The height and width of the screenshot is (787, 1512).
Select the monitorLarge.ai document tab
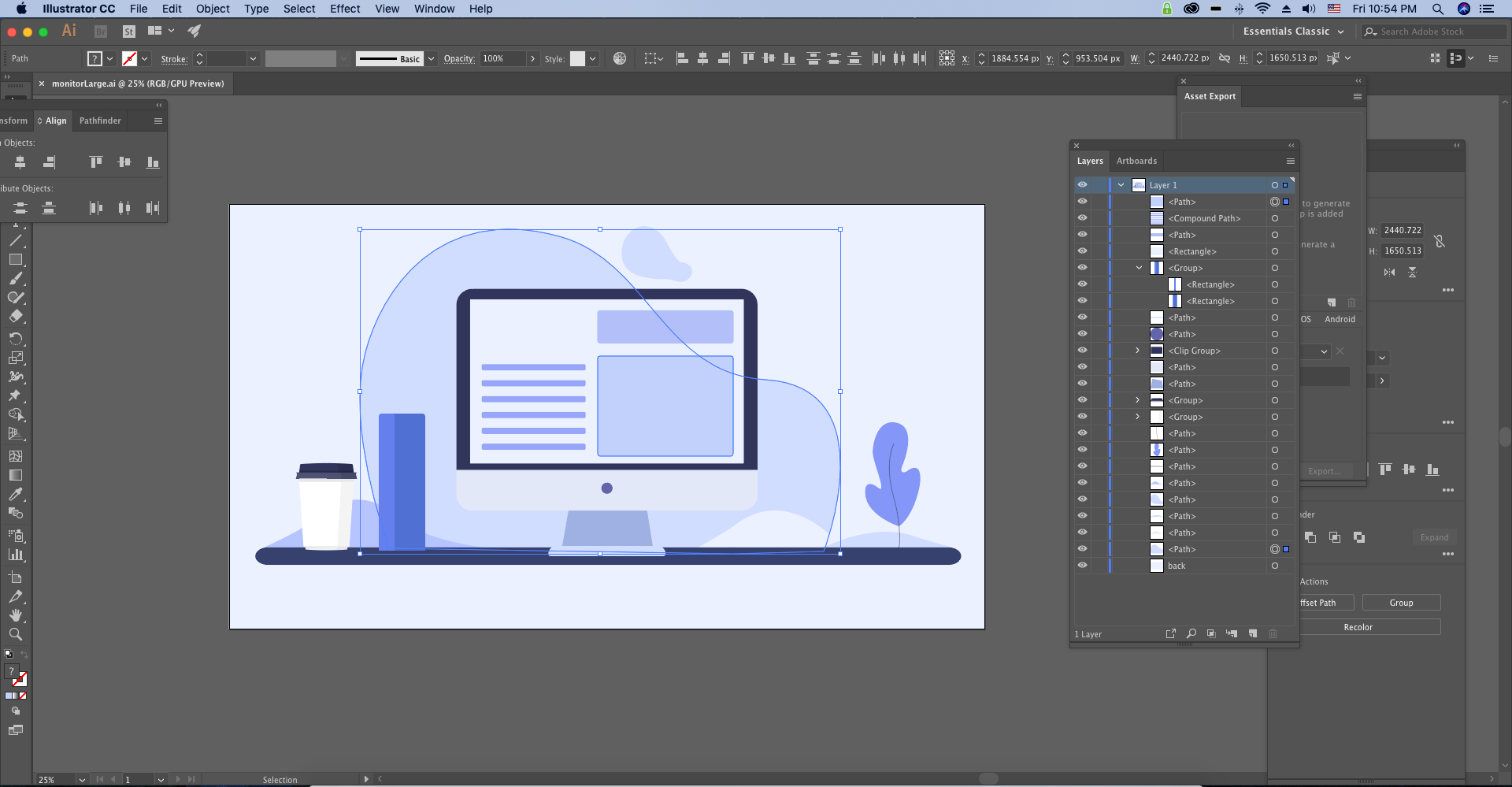(138, 84)
